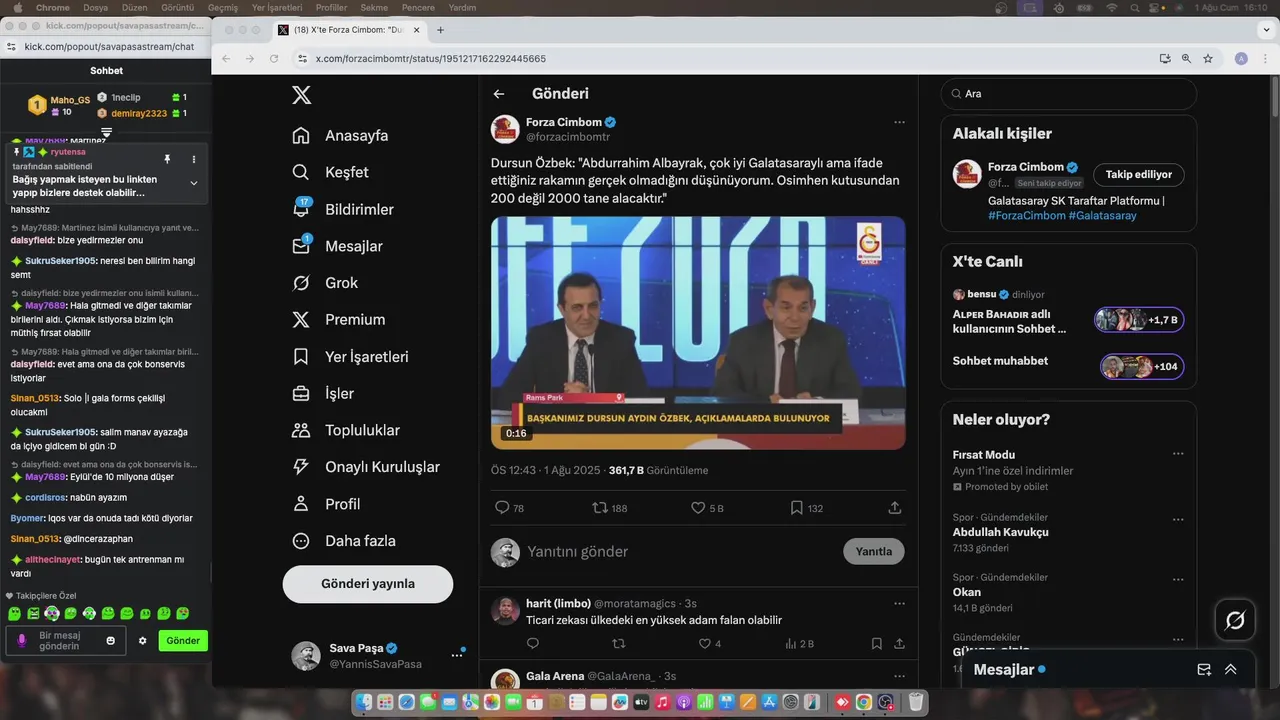
Task: Open Abdullah Kavukçu trend options
Action: point(1178,520)
